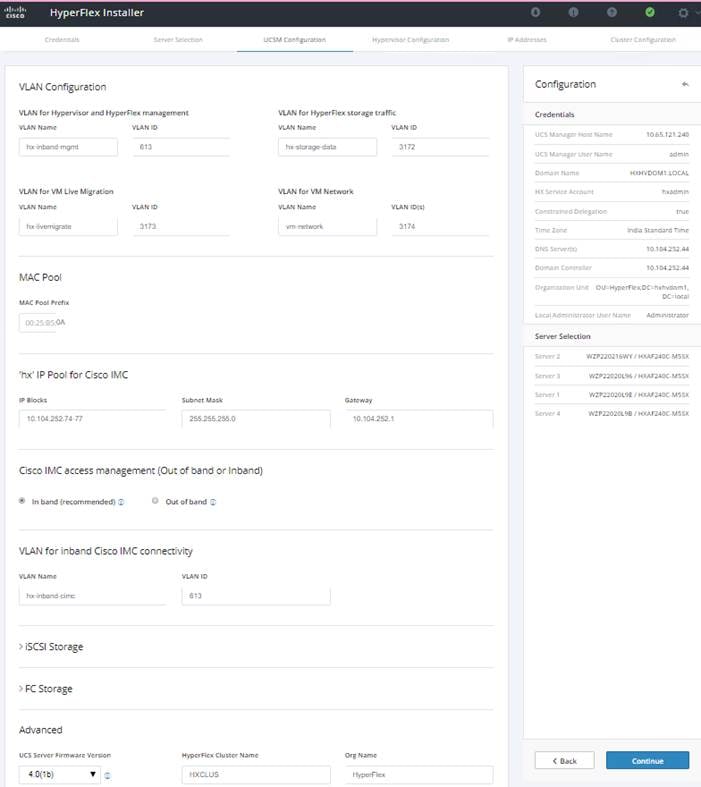This screenshot has height=787, width=701.
Task: Click the Gateway field 10.104.252.1
Action: (x=419, y=419)
